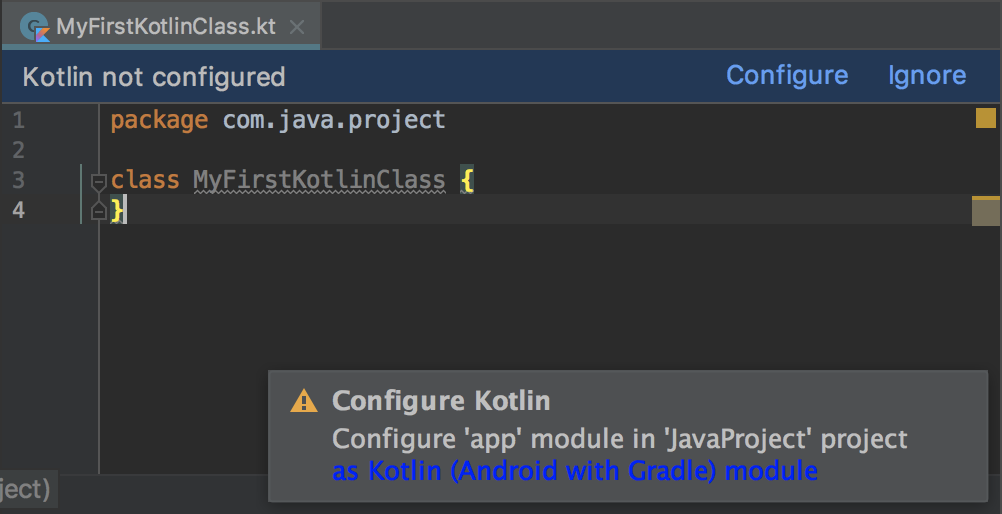Click the highlighted opening brace on line 3
Screen dimensions: 1002x514
pyautogui.click(x=466, y=181)
